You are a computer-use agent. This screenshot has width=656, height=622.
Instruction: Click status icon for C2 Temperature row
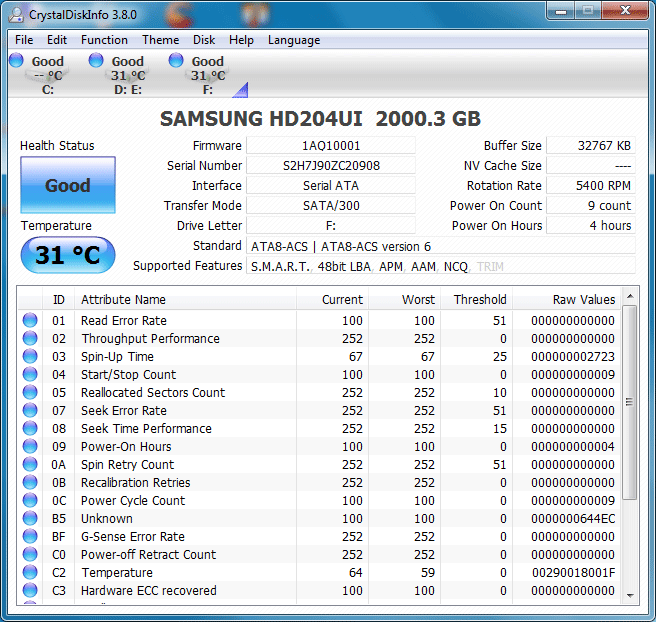point(30,572)
